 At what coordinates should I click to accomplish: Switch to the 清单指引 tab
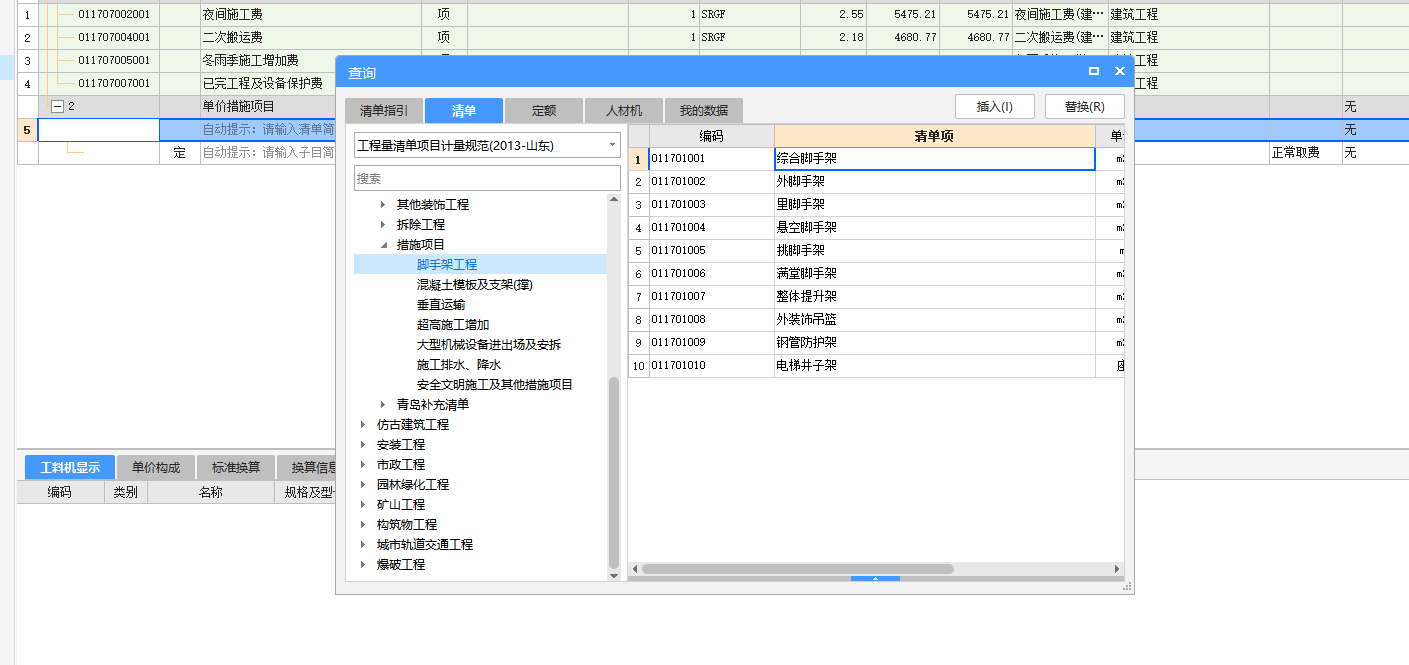(384, 111)
